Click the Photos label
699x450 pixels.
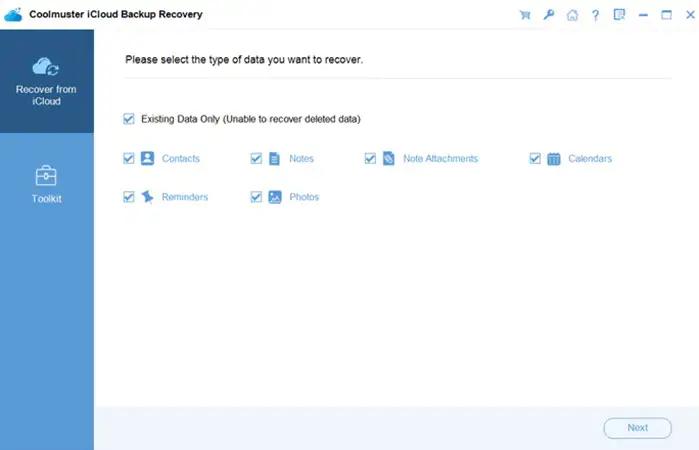tap(304, 197)
